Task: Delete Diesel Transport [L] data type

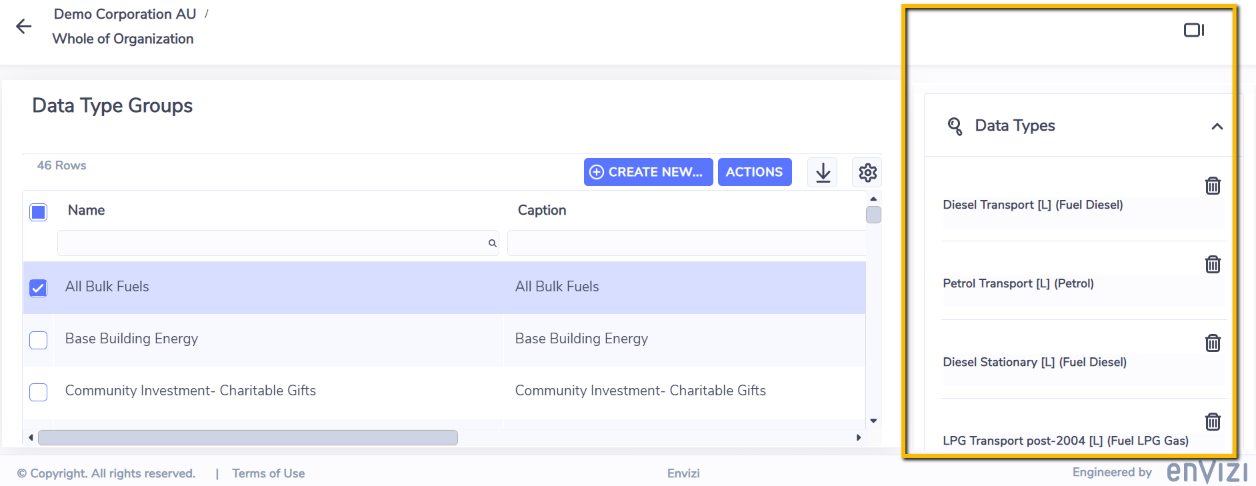Action: [x=1212, y=185]
